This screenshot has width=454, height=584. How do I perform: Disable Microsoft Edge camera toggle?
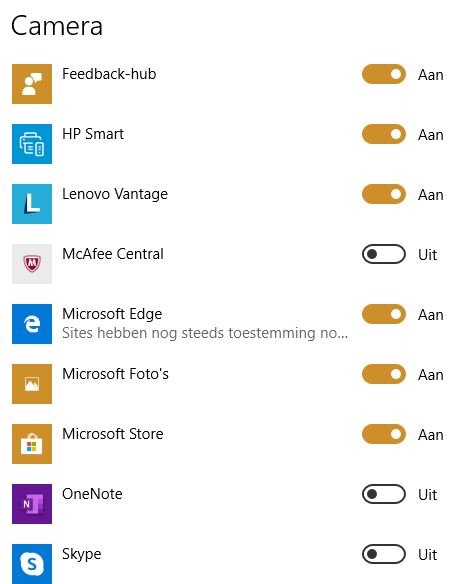pos(384,314)
